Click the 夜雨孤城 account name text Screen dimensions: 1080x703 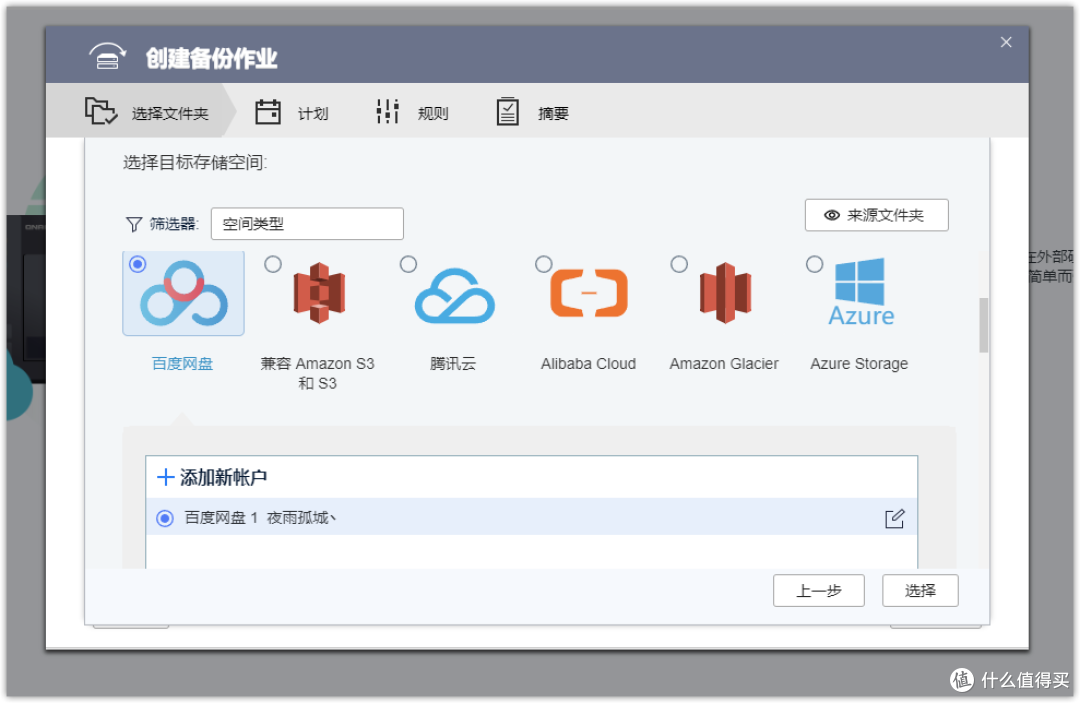pos(301,518)
